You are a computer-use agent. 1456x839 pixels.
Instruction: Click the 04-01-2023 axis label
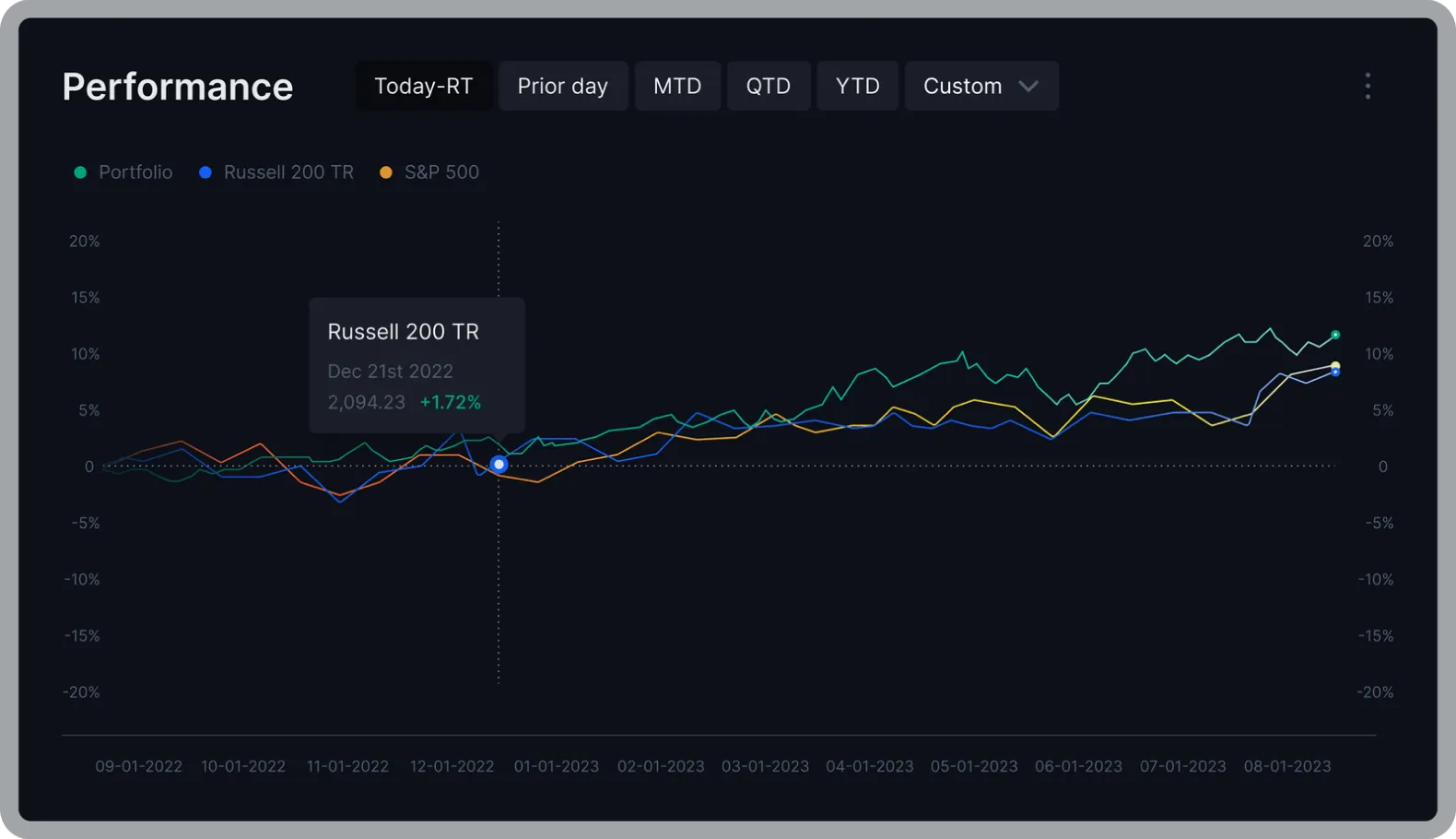(x=870, y=766)
